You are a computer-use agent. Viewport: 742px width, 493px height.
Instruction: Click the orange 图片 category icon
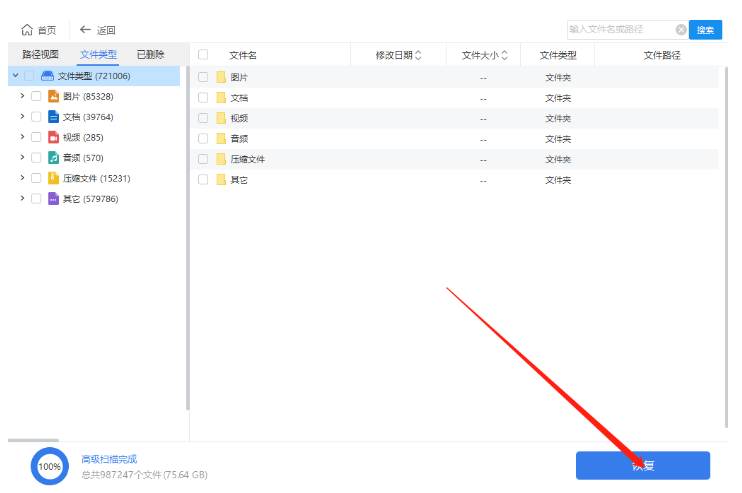pyautogui.click(x=54, y=97)
